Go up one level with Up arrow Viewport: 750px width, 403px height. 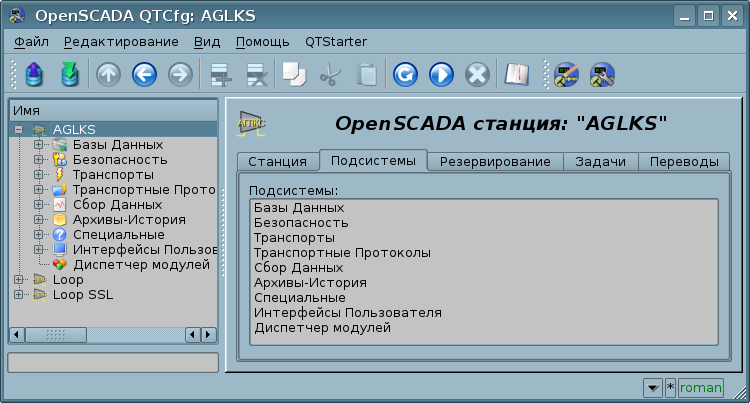pos(108,75)
